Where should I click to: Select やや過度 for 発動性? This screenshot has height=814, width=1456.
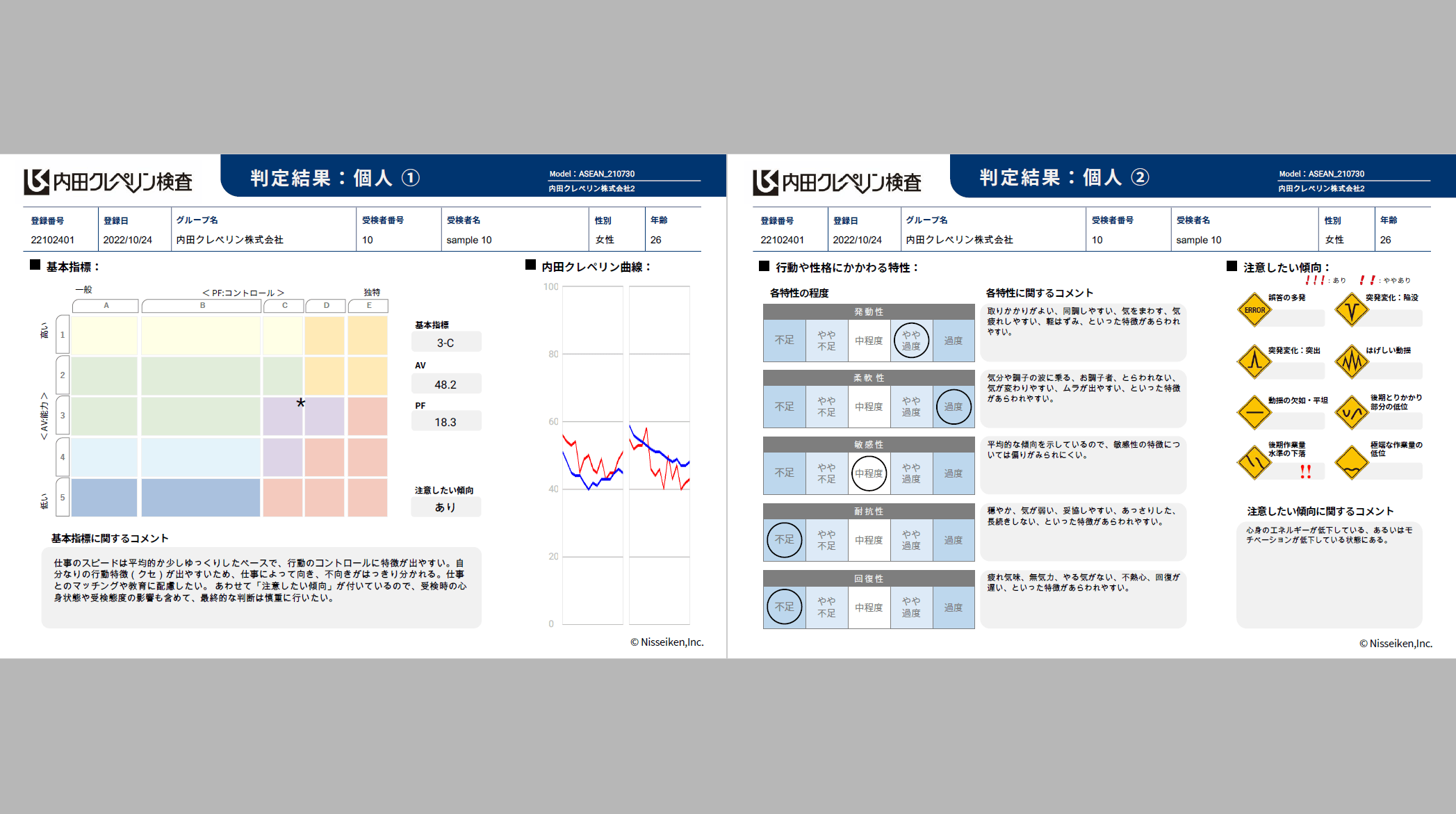[x=911, y=340]
